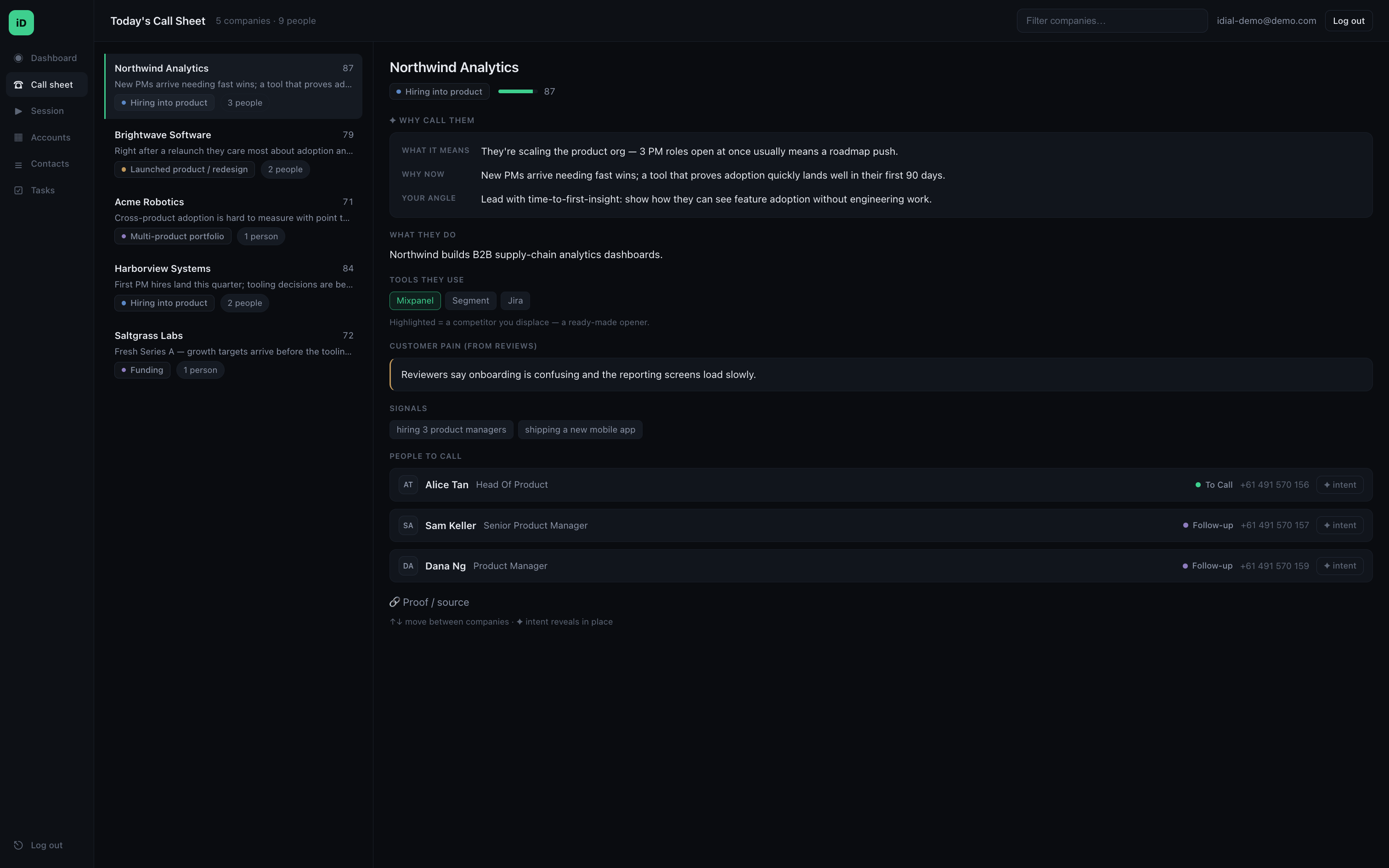Reveal intent for Dana Ng
Image resolution: width=1389 pixels, height=868 pixels.
(x=1340, y=566)
